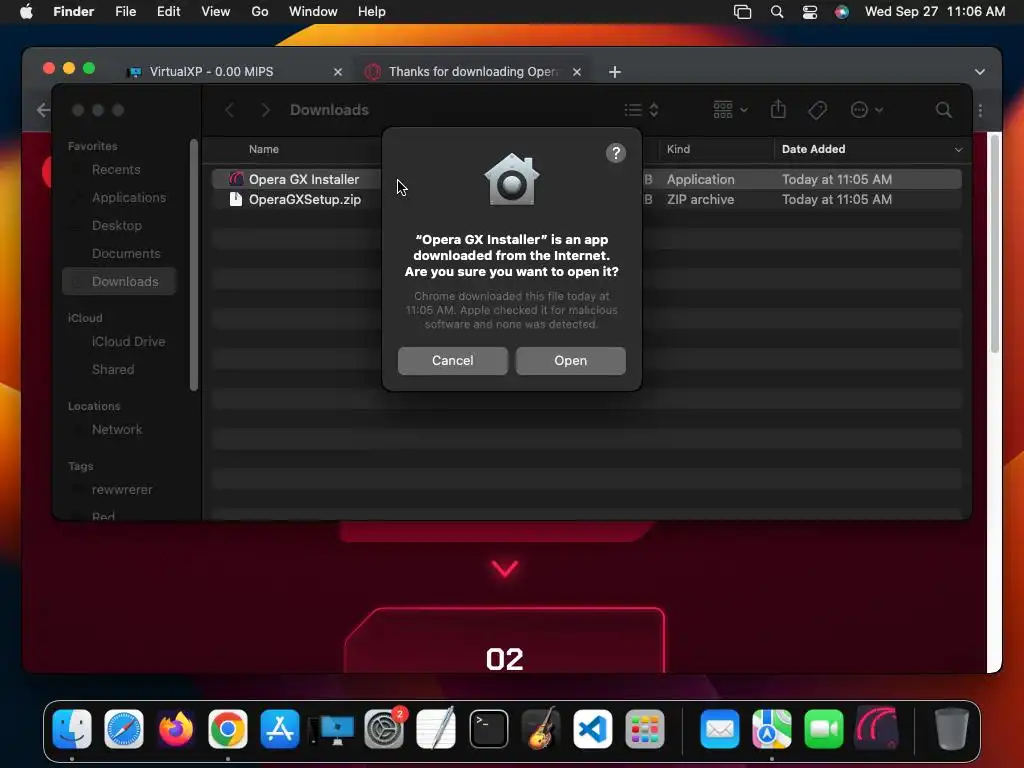Image resolution: width=1024 pixels, height=768 pixels.
Task: Open the Finder group-by dropdown
Action: coord(730,110)
